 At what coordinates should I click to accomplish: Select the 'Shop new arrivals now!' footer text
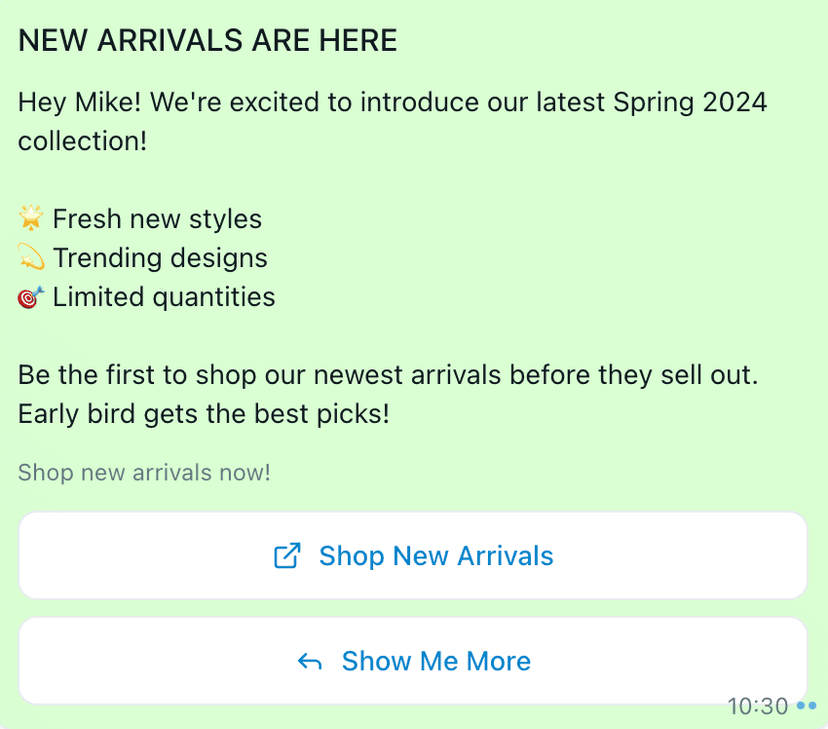pyautogui.click(x=144, y=472)
